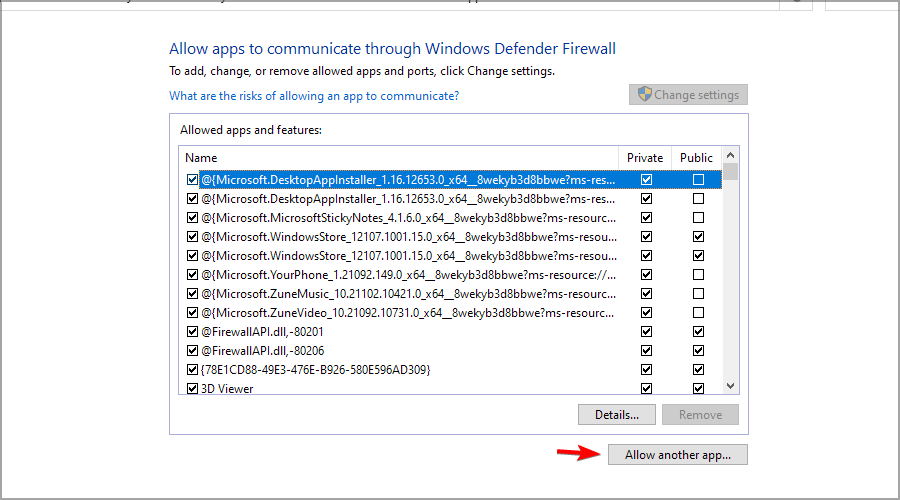Viewport: 900px width, 500px height.
Task: Select the {78E1CD88-49E3-476E-B926-580E596AD309} row
Action: (x=315, y=369)
